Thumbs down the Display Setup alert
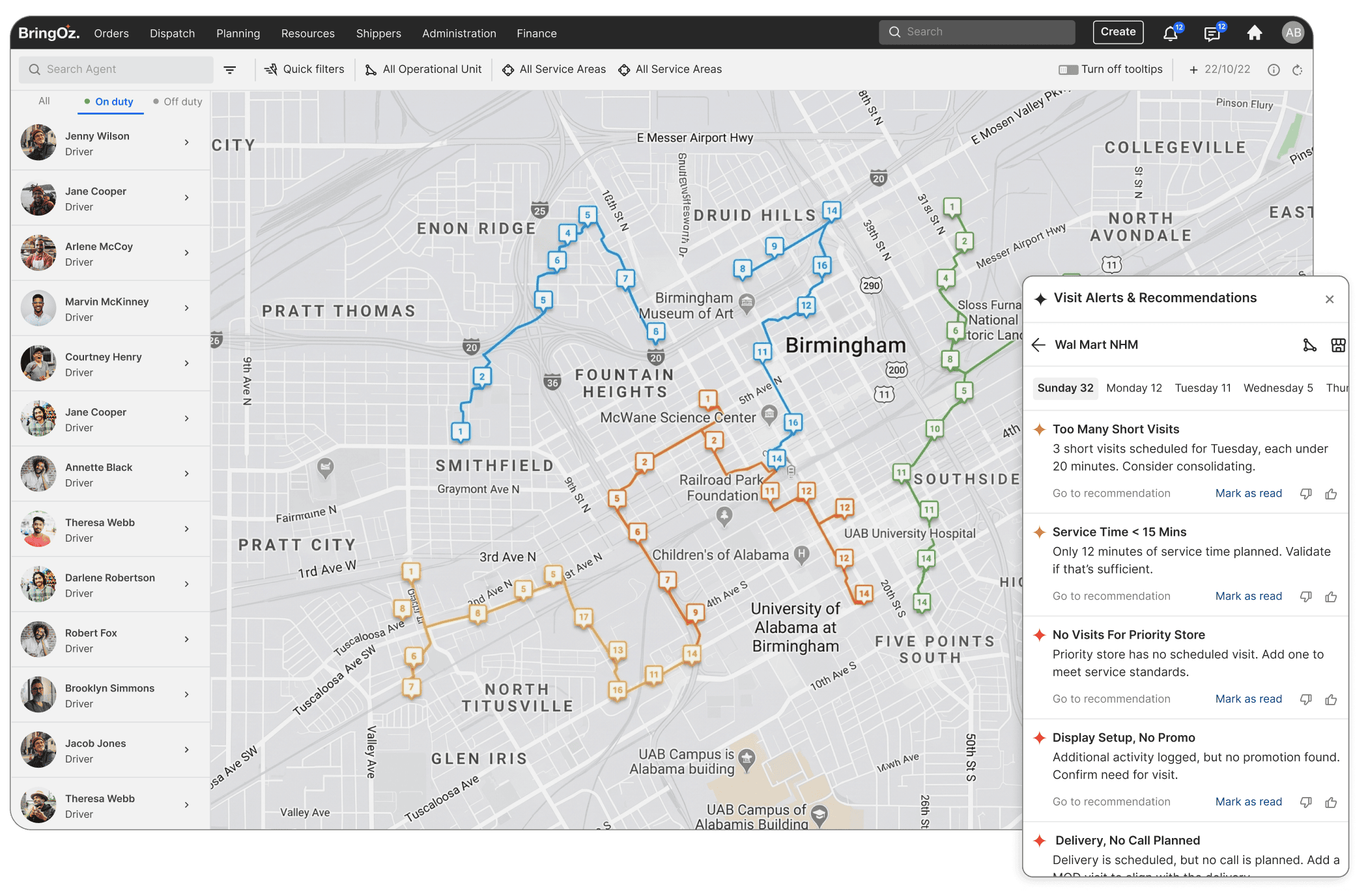This screenshot has width=1368, height=896. 1306,803
